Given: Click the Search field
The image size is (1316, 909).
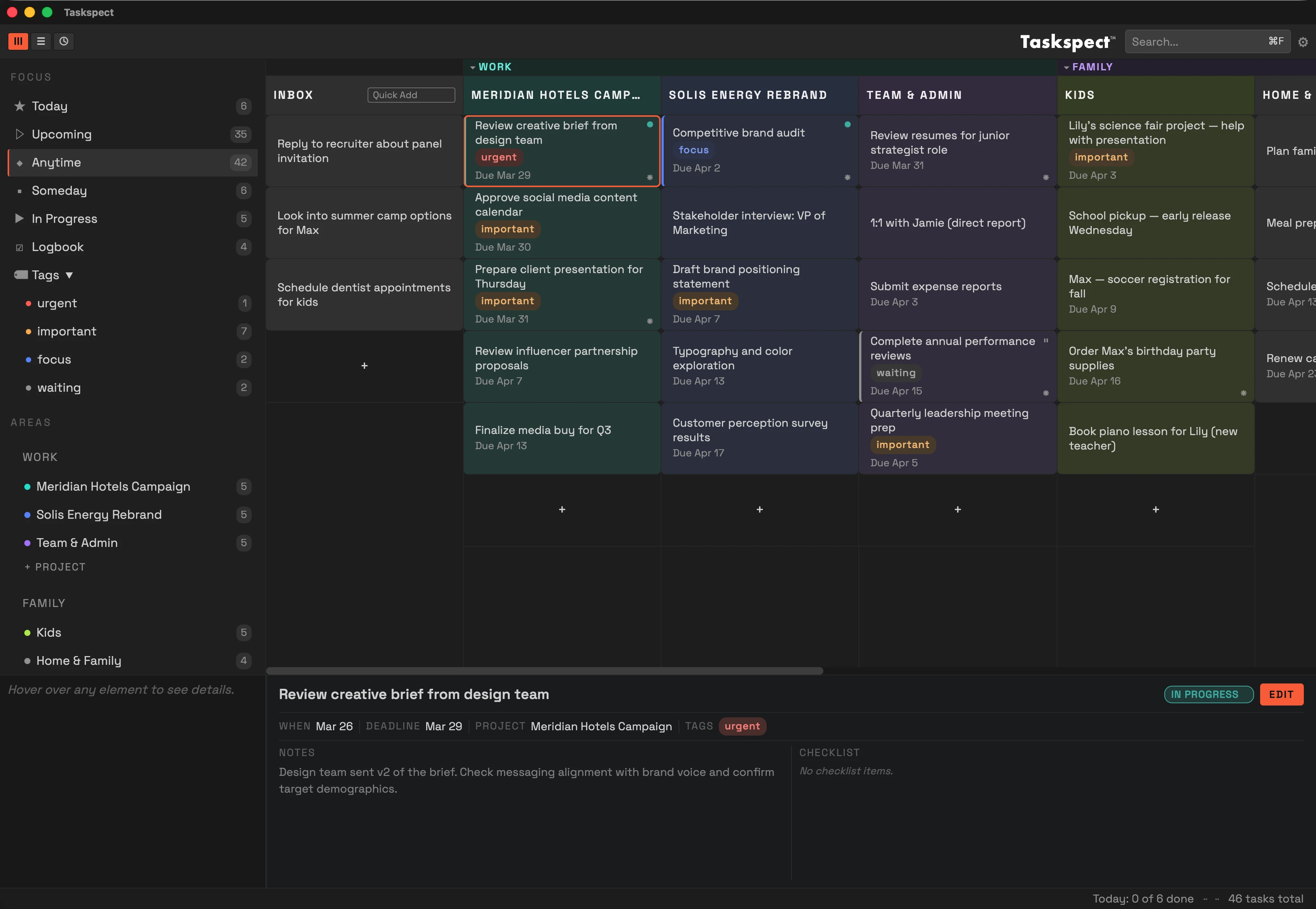Looking at the screenshot, I should coord(1207,41).
